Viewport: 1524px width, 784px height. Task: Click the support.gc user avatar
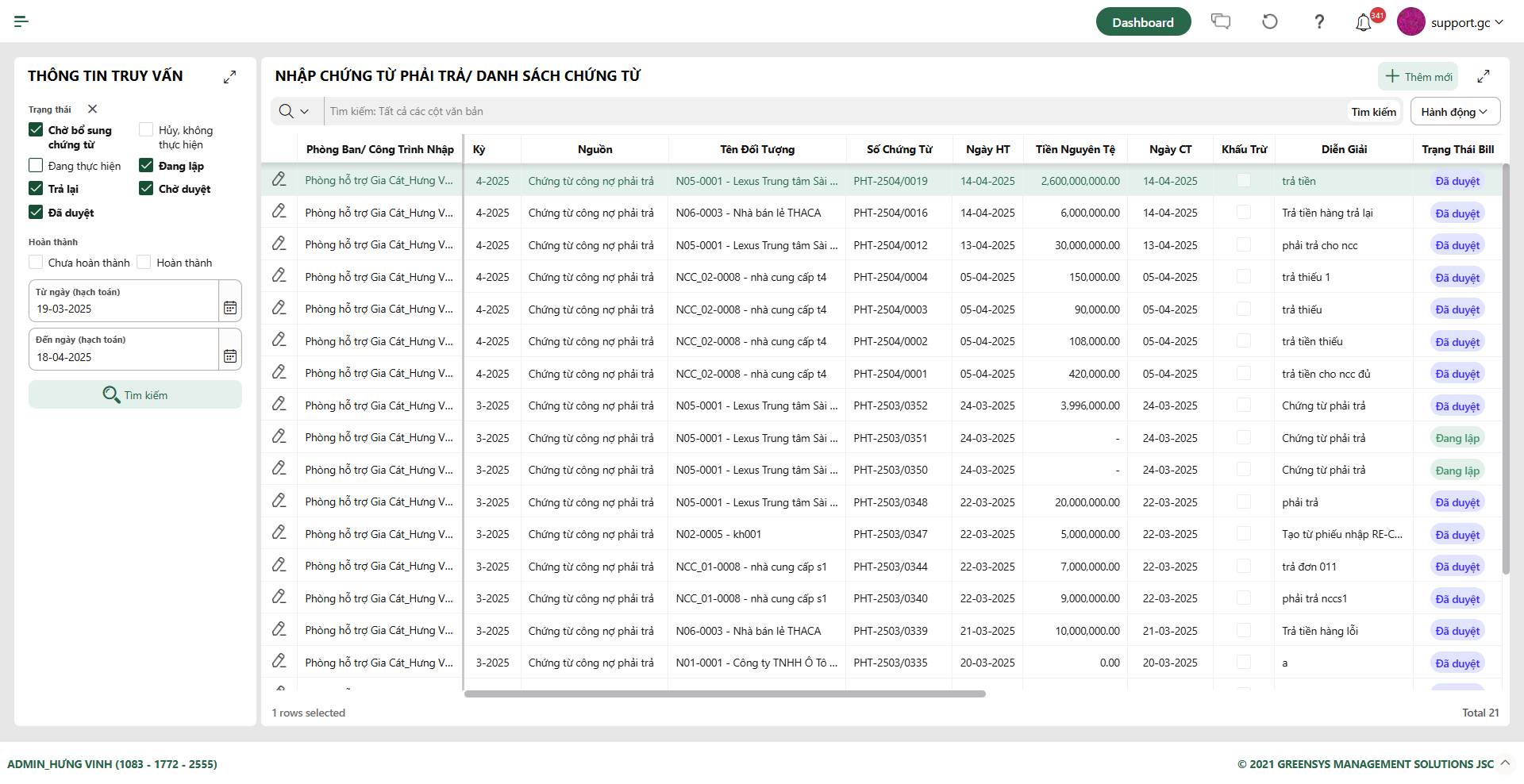[x=1411, y=21]
